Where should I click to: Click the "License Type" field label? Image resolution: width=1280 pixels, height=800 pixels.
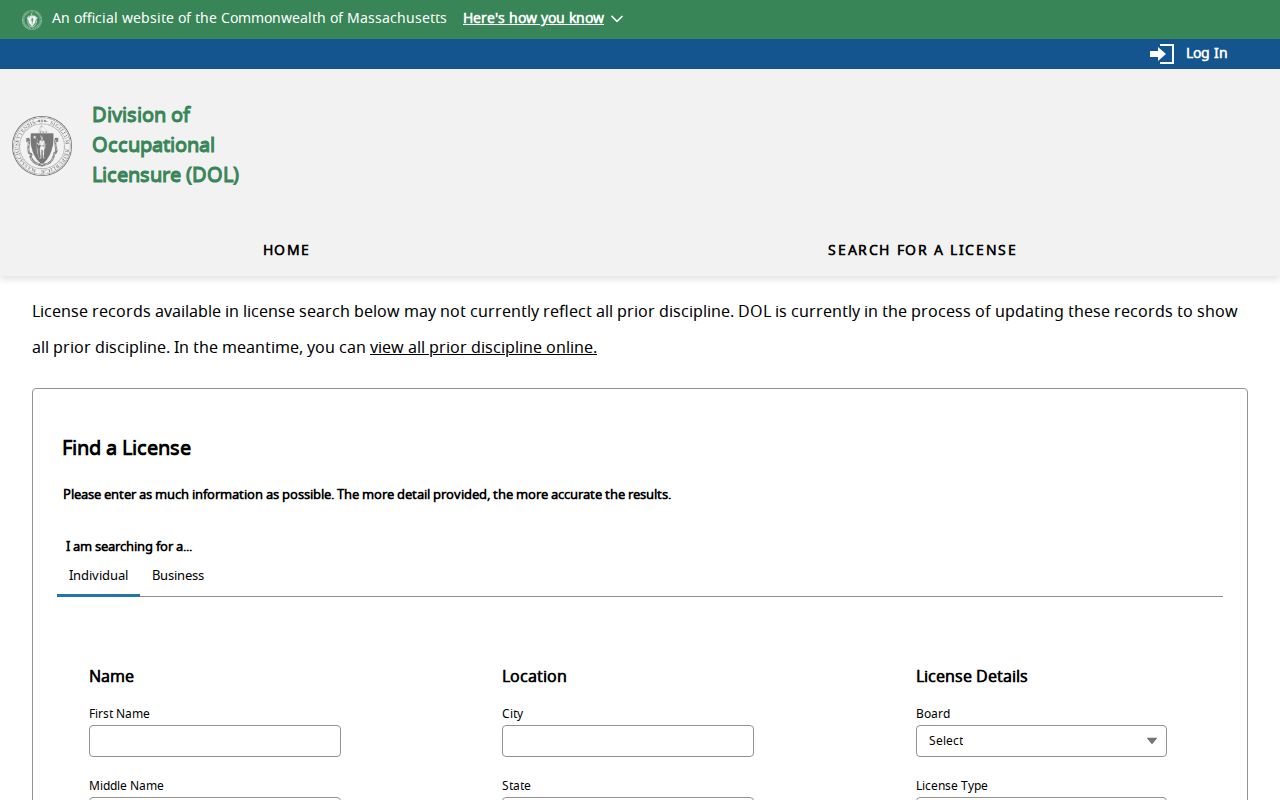click(x=952, y=786)
